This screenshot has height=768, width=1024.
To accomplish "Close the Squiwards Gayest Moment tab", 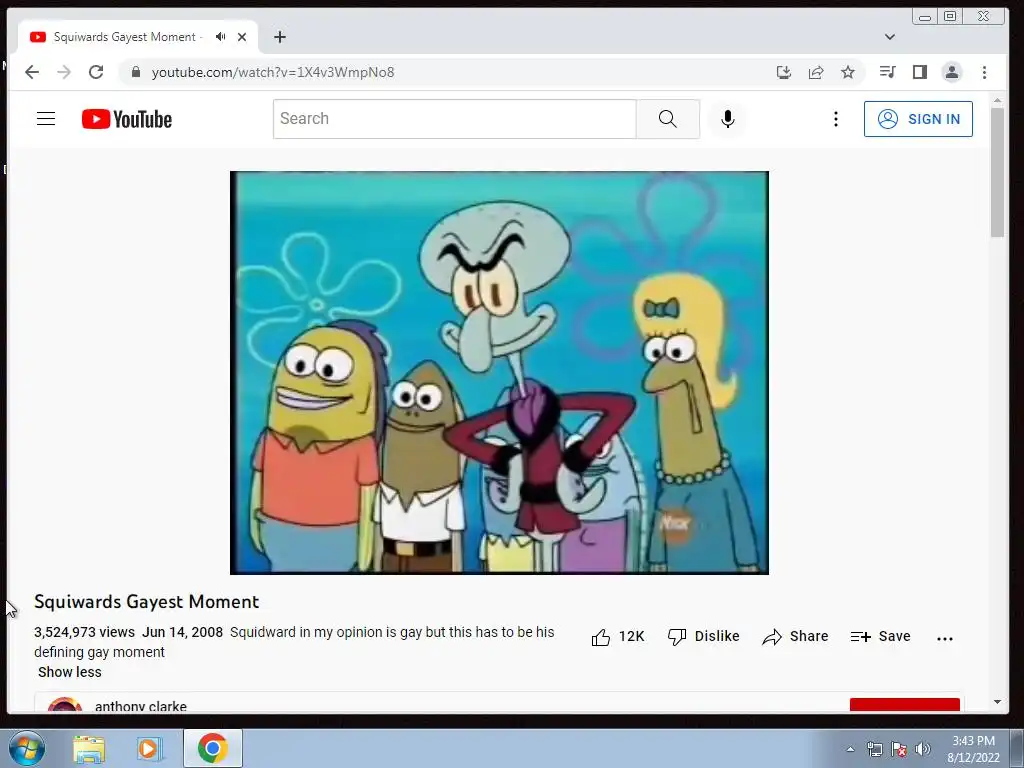I will pos(242,37).
